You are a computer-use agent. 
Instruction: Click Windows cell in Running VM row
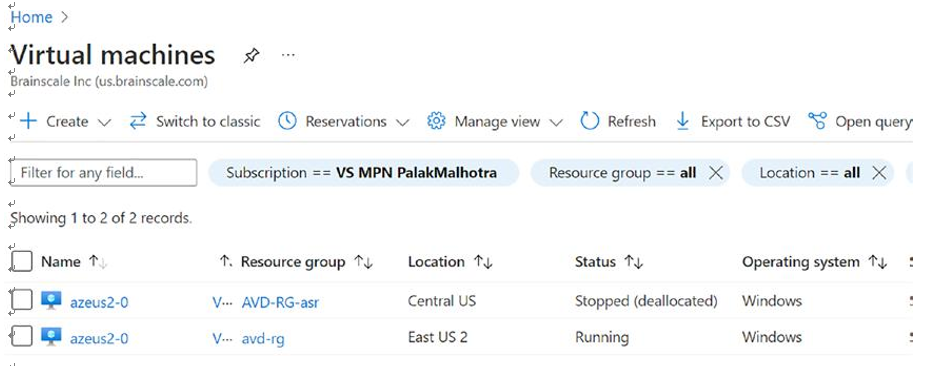point(772,337)
